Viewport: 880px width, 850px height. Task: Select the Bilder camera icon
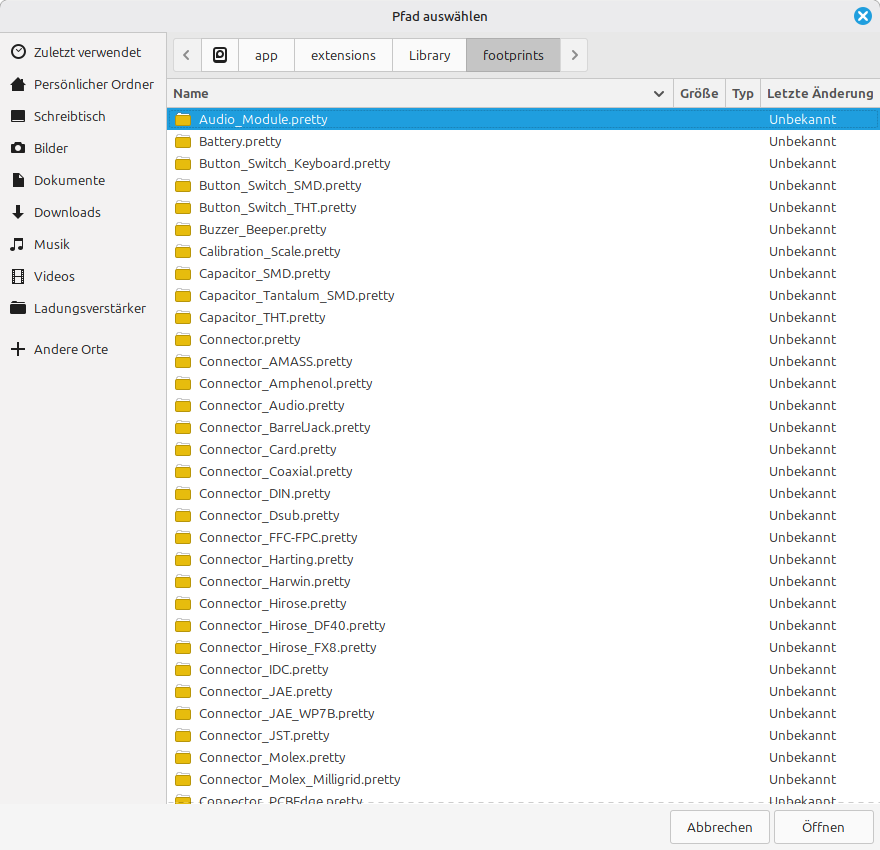(19, 148)
